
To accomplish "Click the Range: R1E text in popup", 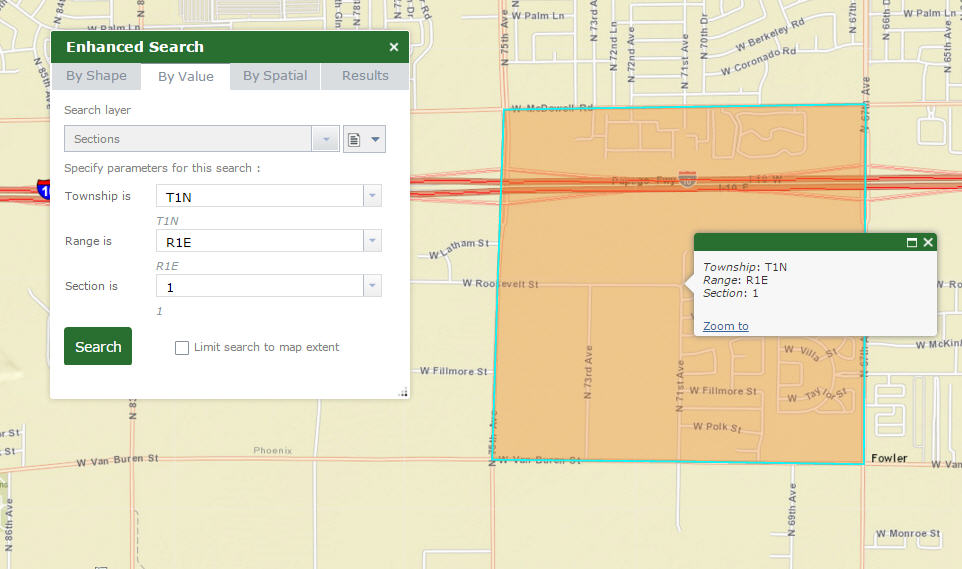I will pos(735,280).
